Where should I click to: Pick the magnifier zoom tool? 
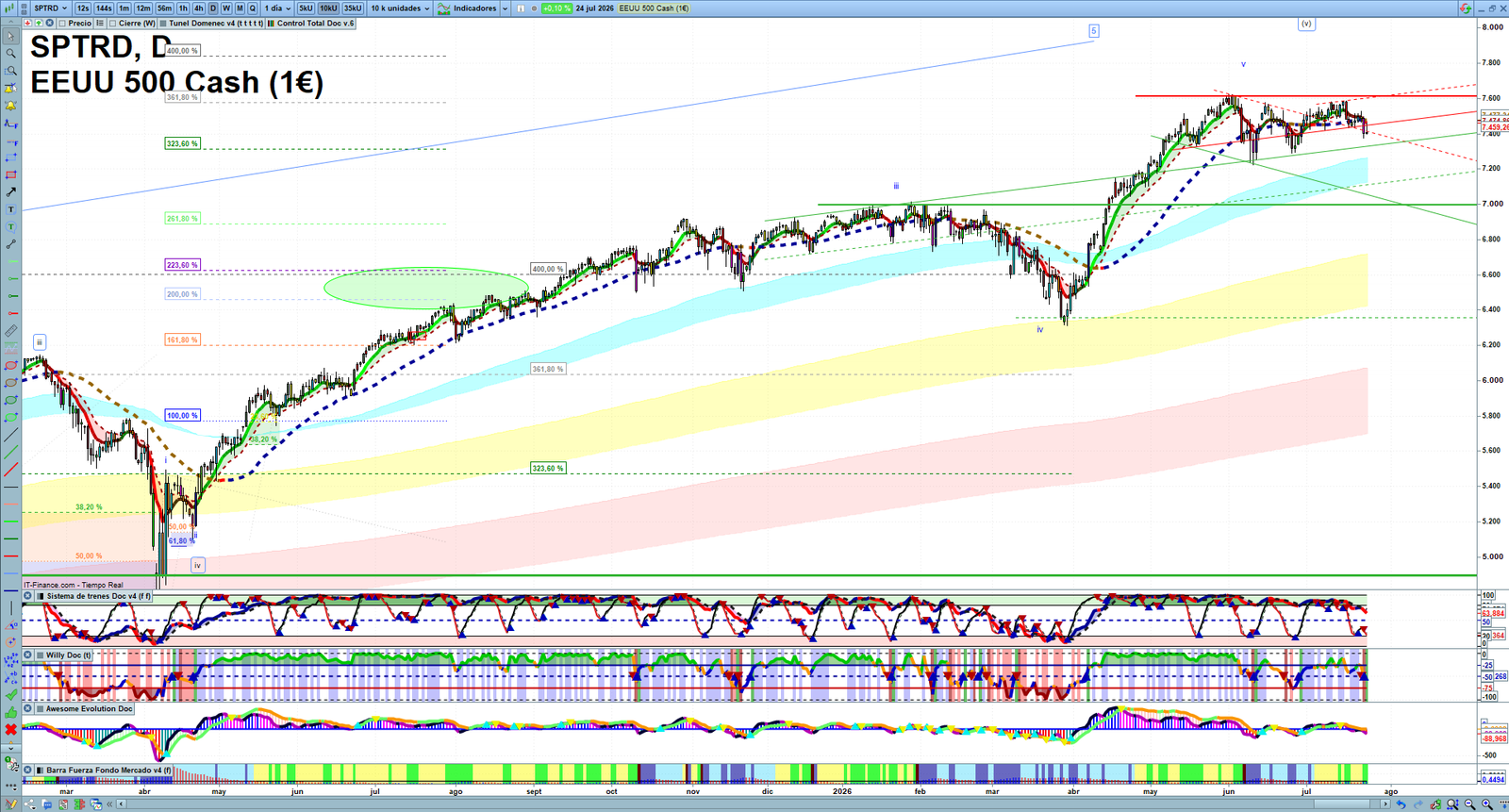pos(11,53)
